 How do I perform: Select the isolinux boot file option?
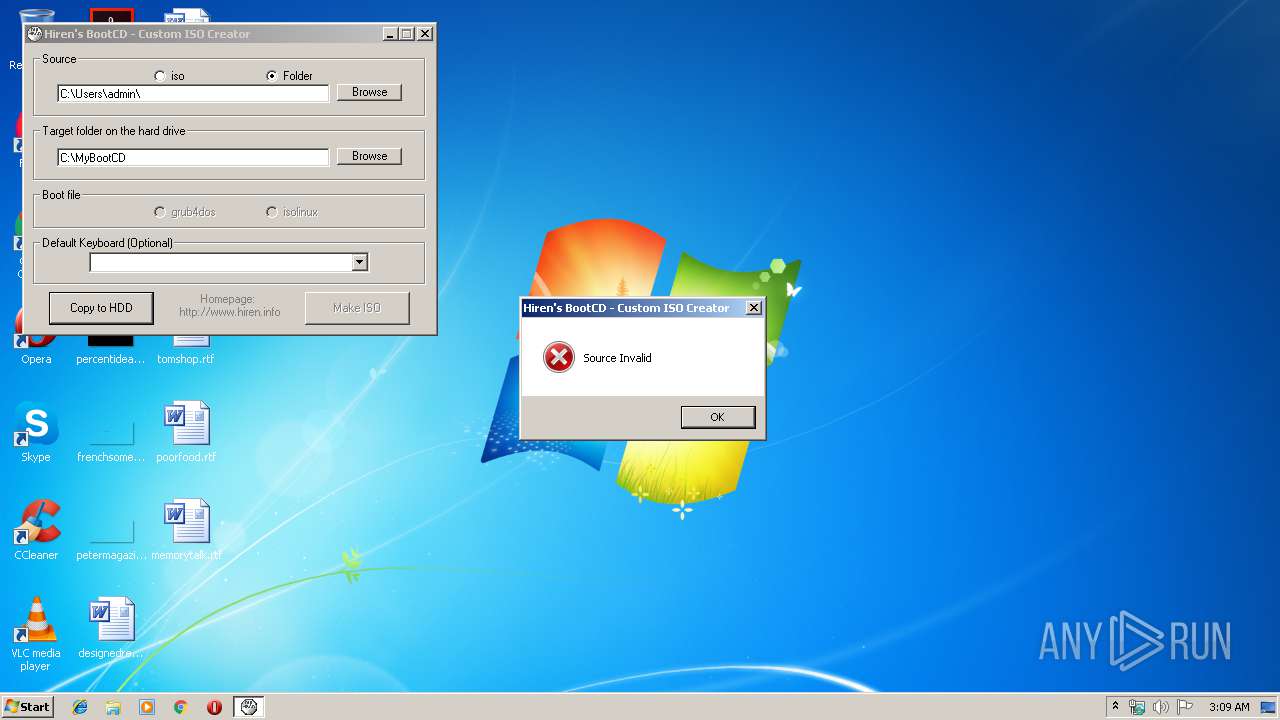pyautogui.click(x=272, y=212)
